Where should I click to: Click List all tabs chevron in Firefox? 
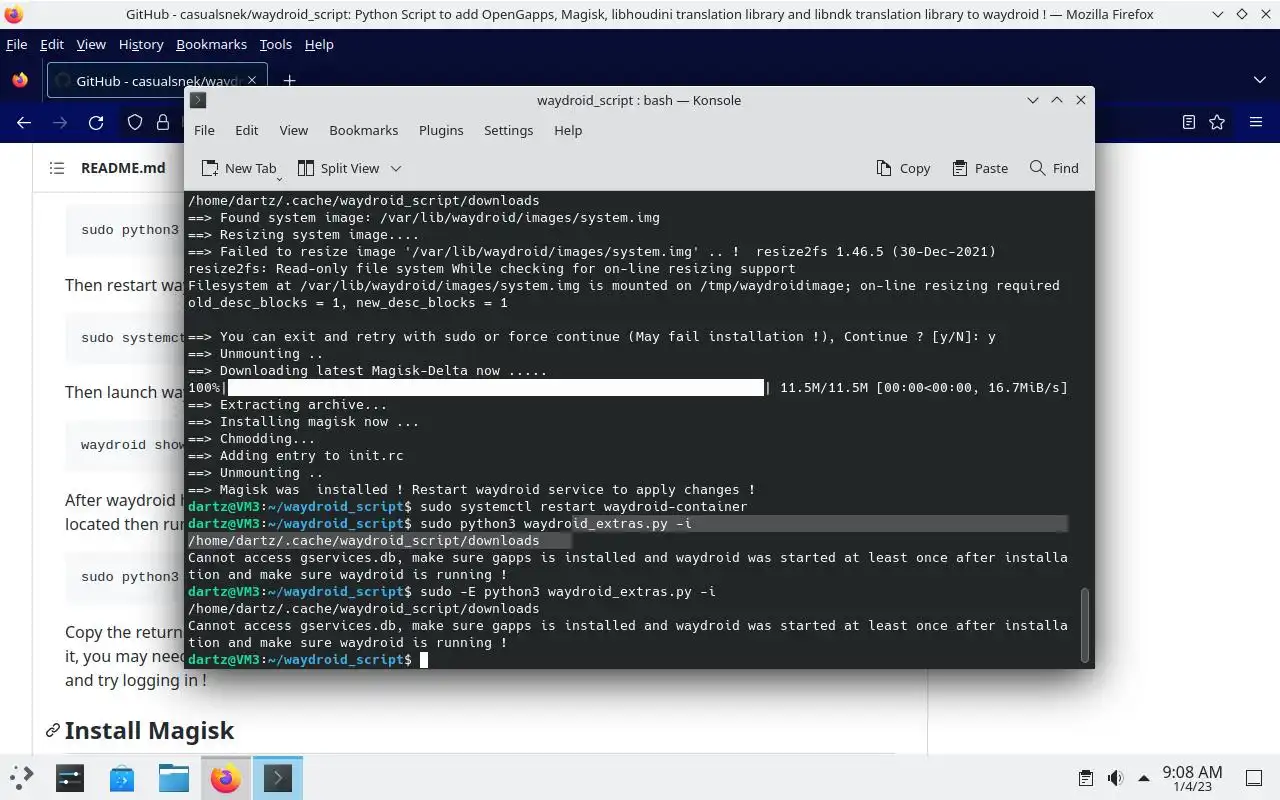(x=1259, y=80)
